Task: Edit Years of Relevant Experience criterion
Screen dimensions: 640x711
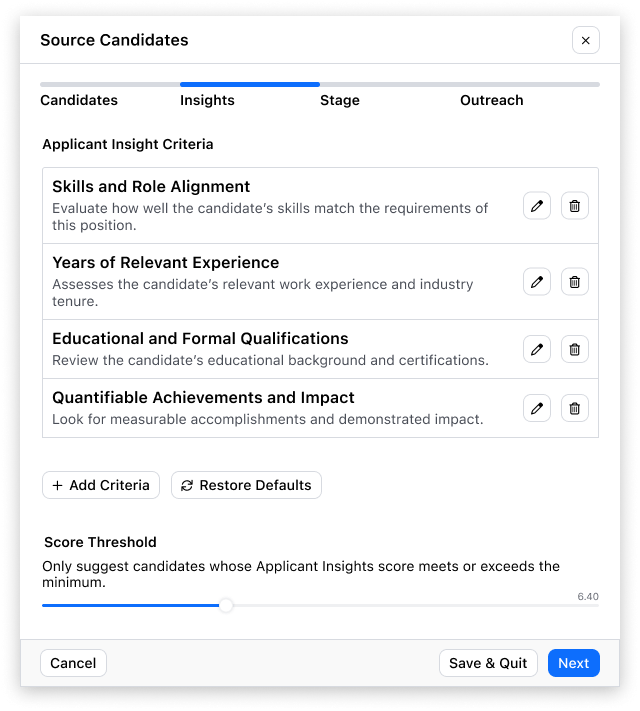Action: point(537,282)
